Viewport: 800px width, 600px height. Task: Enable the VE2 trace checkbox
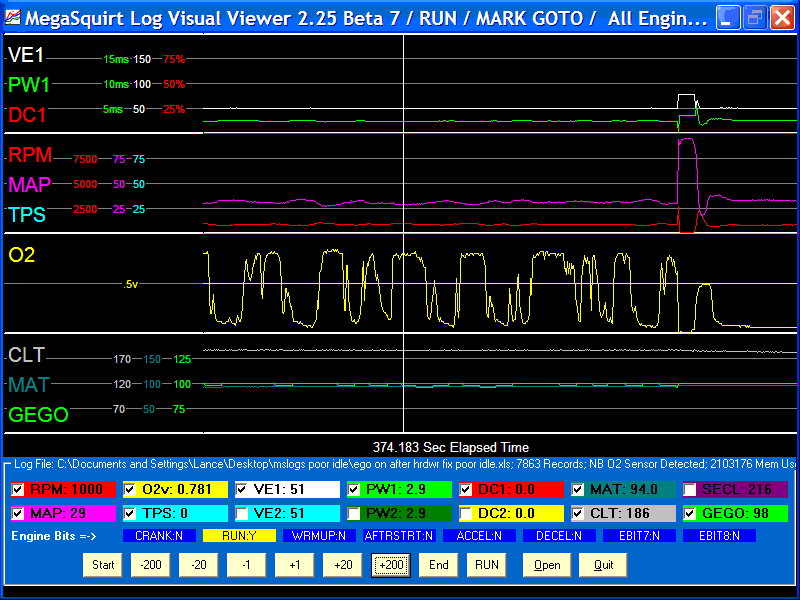pyautogui.click(x=242, y=513)
